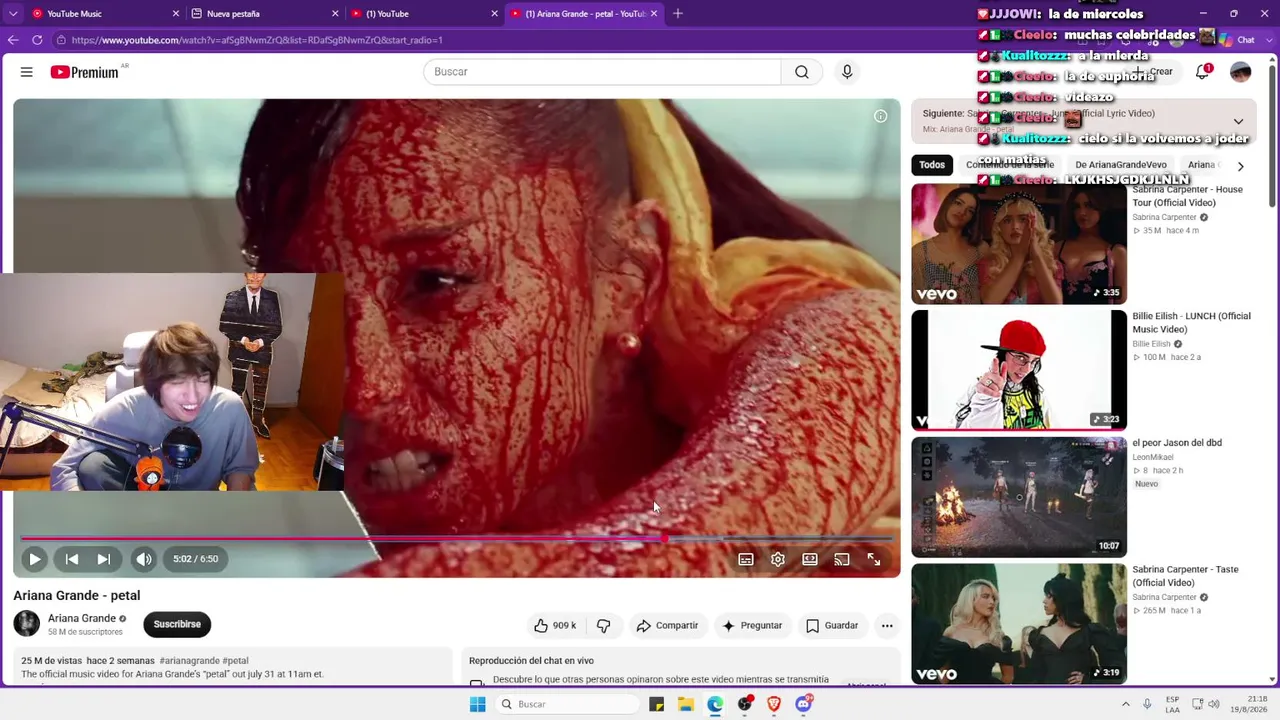Image resolution: width=1280 pixels, height=720 pixels.
Task: Open the Sabrina Carpenter - Taste video title
Action: (1185, 576)
